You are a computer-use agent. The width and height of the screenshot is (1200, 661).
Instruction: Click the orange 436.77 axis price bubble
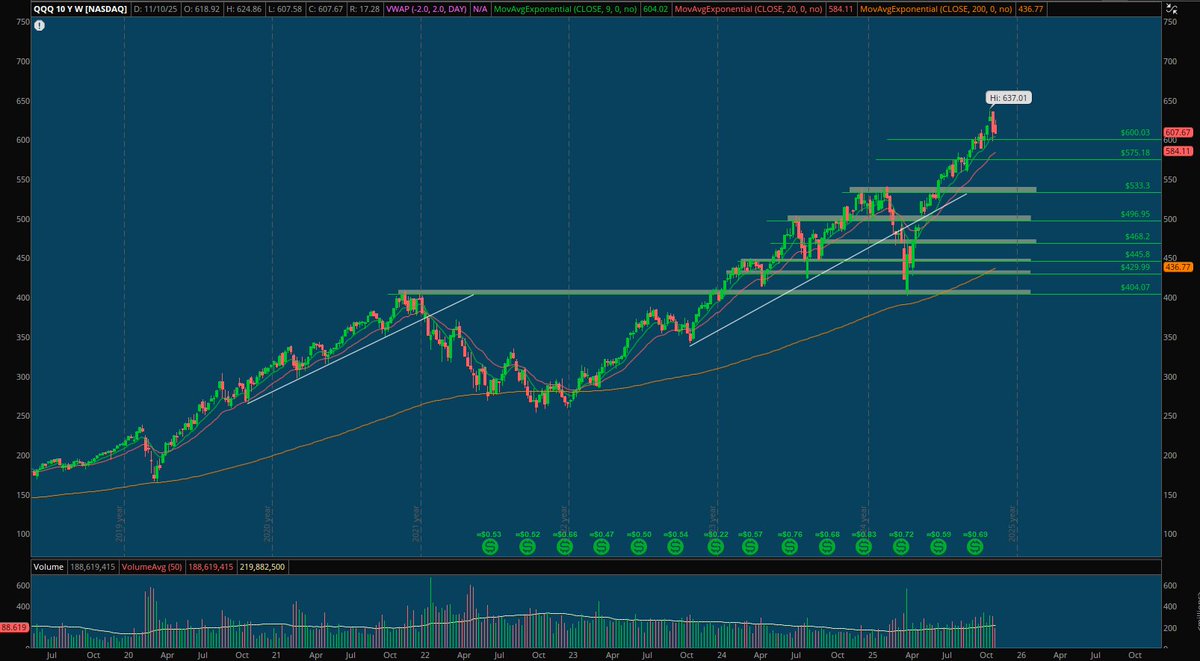(x=1179, y=267)
